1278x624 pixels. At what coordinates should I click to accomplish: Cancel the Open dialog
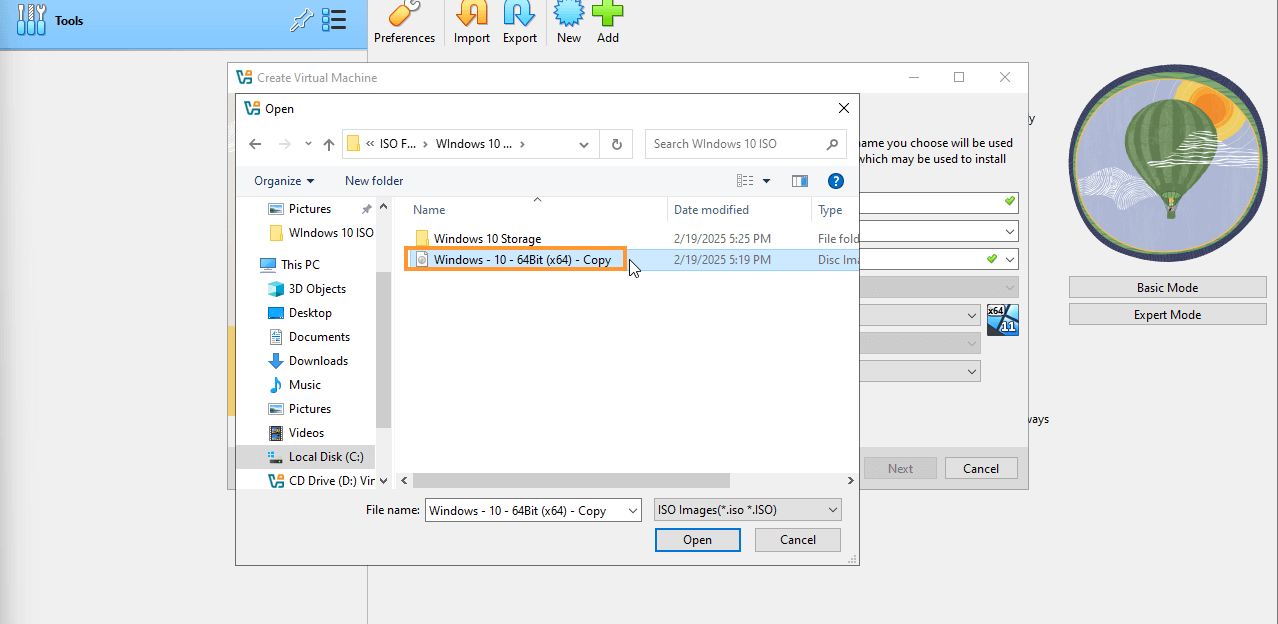coord(798,540)
